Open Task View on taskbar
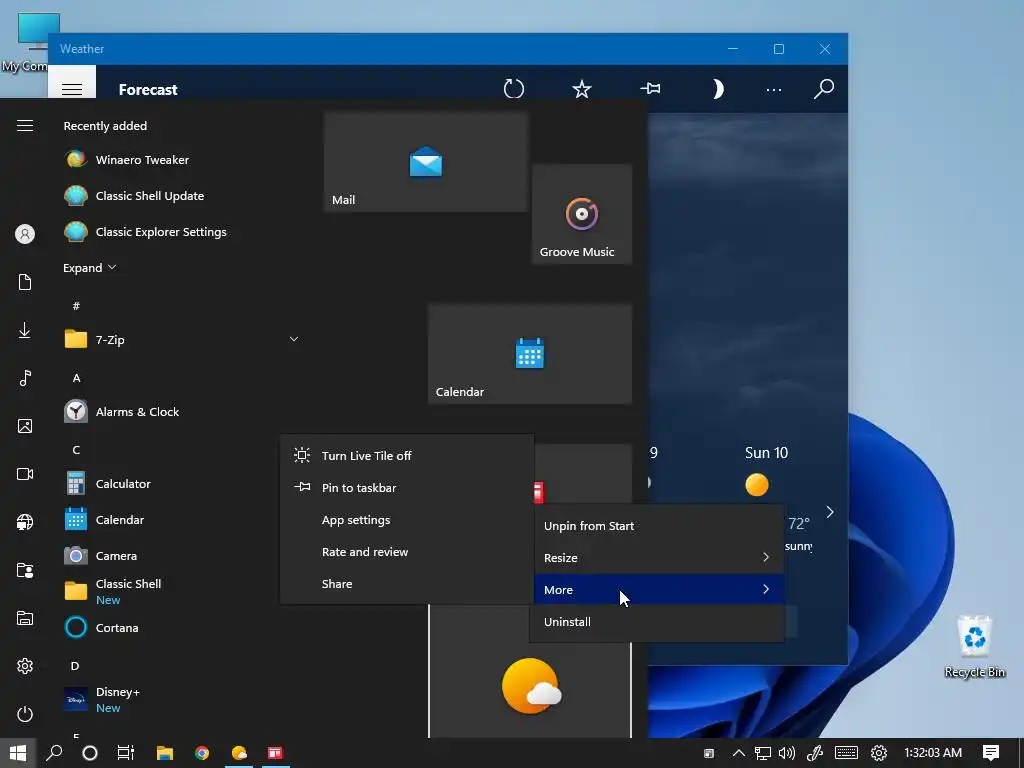 pyautogui.click(x=125, y=753)
